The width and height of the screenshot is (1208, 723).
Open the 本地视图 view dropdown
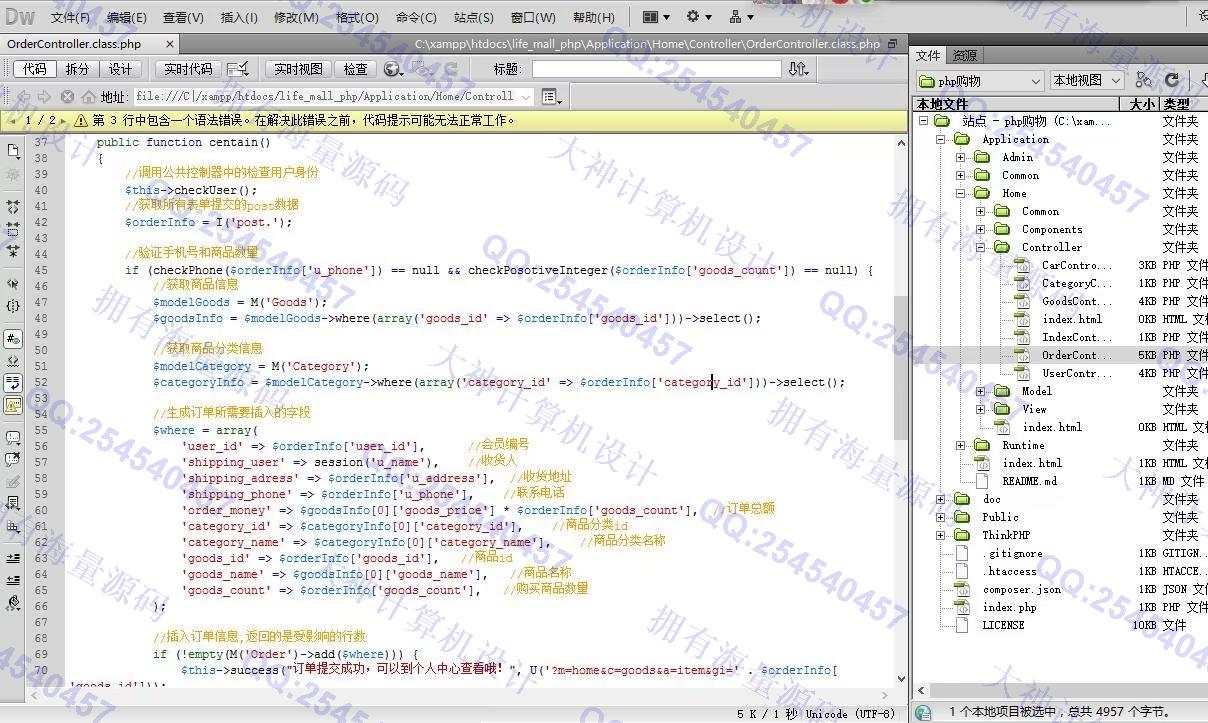click(1087, 80)
